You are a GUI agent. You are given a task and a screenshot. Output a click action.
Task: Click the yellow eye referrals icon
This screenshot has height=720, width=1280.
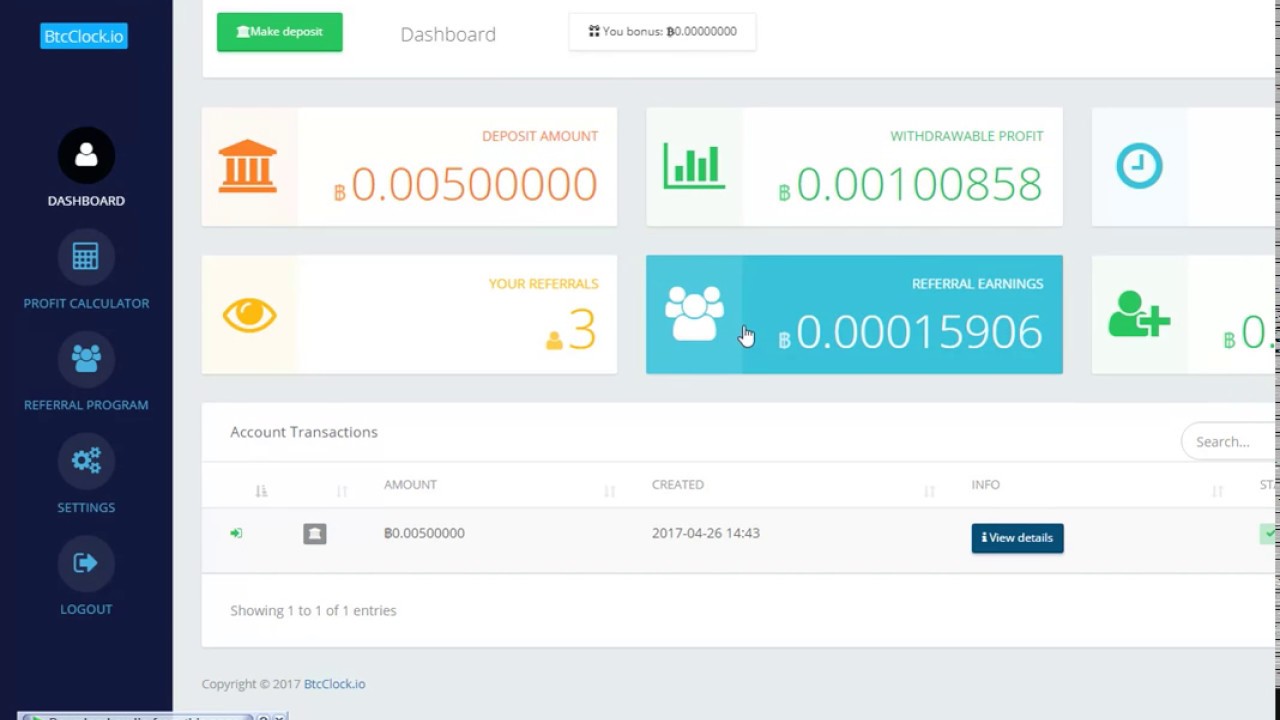pyautogui.click(x=249, y=315)
